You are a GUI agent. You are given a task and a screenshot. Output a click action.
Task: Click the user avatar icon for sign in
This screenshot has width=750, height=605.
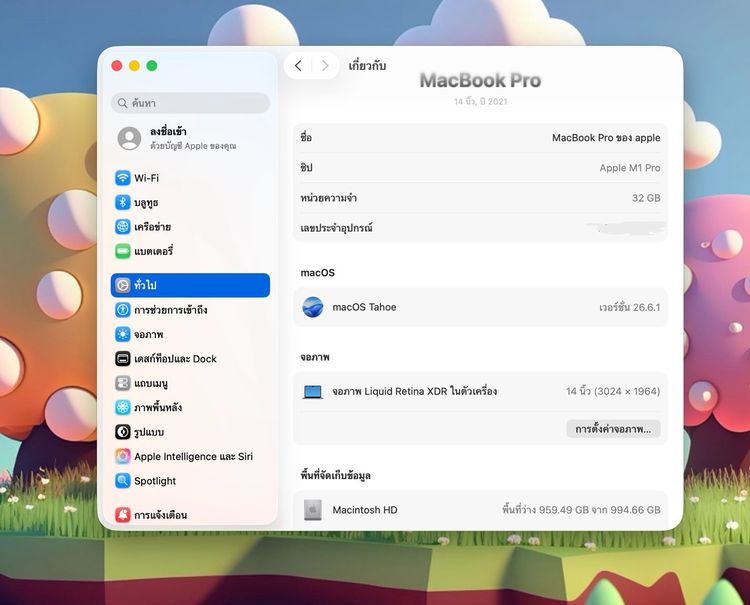click(x=129, y=138)
